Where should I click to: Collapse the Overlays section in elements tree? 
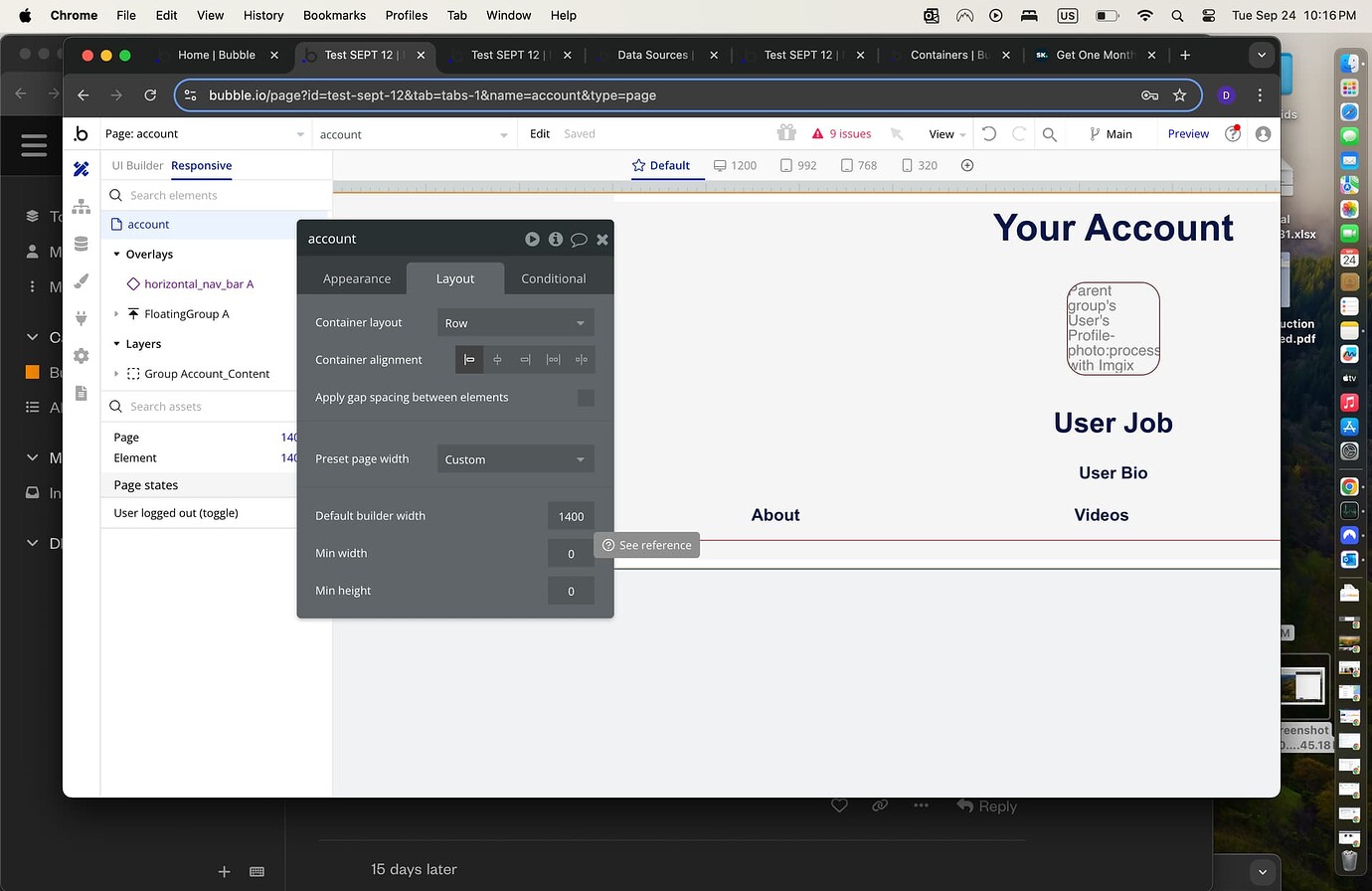point(117,254)
